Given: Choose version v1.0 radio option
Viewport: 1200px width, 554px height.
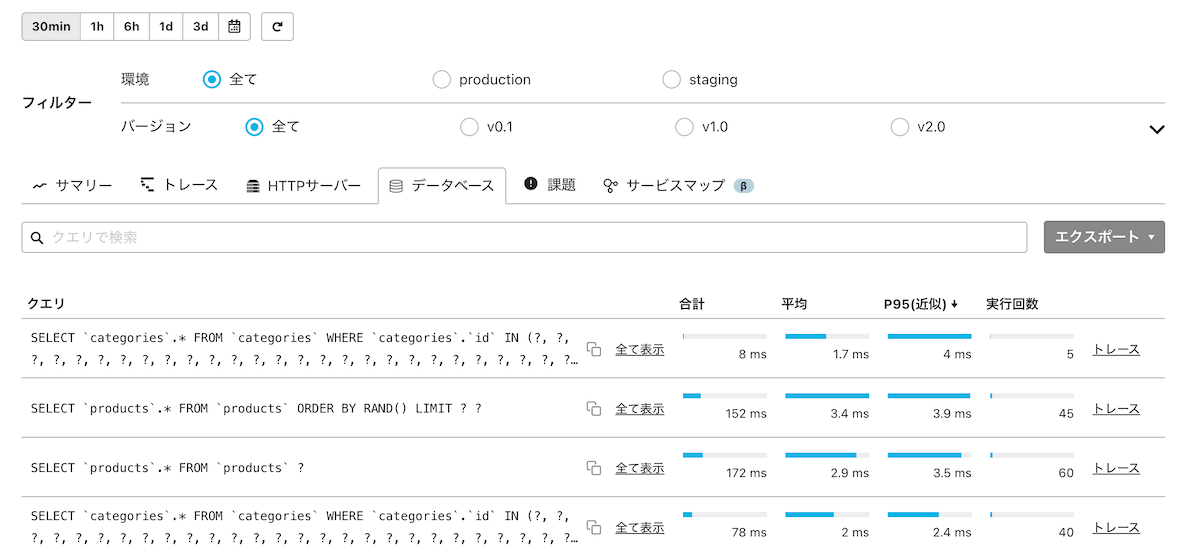Looking at the screenshot, I should [x=684, y=127].
